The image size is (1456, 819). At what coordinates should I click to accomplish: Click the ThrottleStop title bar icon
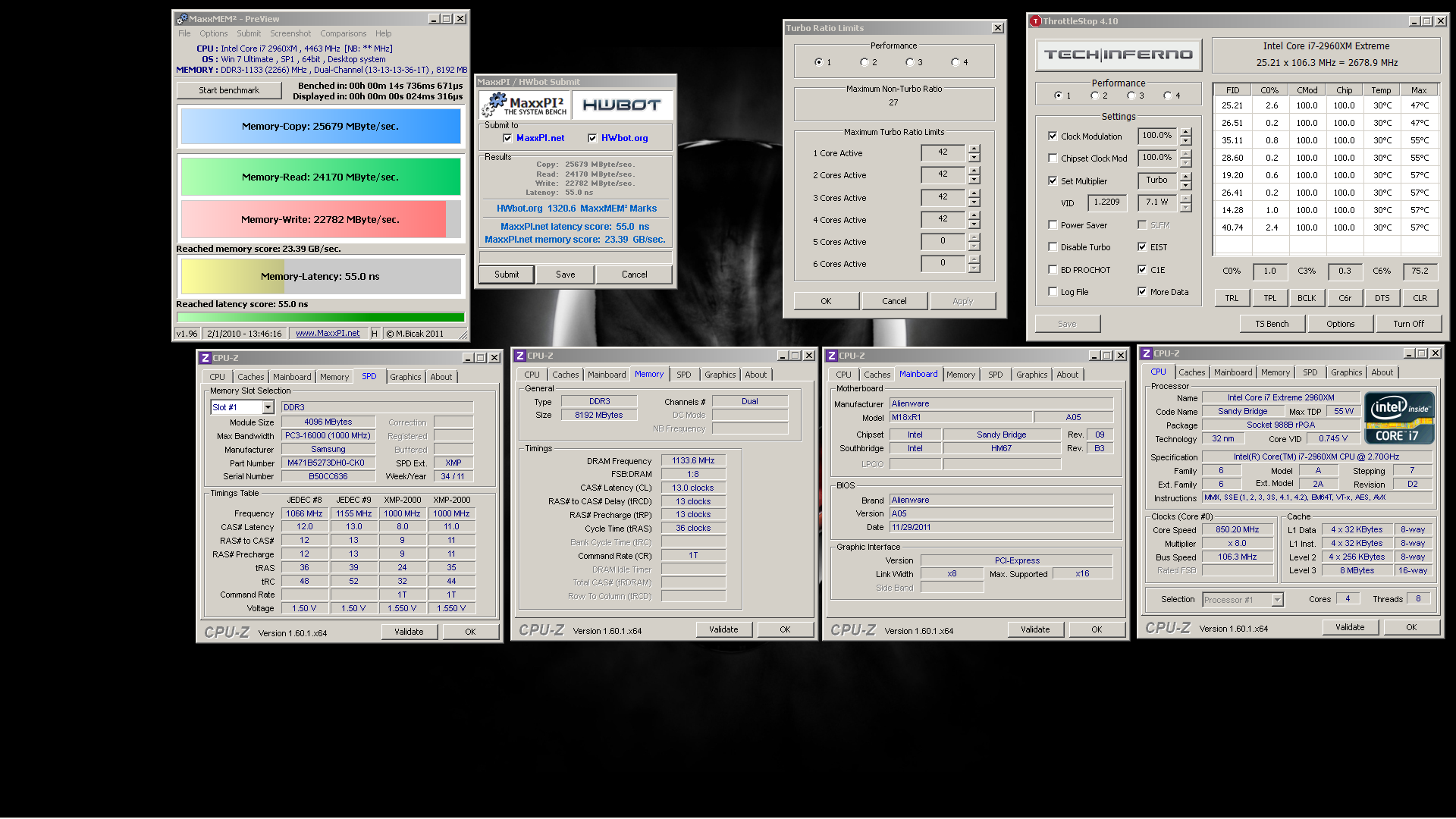1036,21
